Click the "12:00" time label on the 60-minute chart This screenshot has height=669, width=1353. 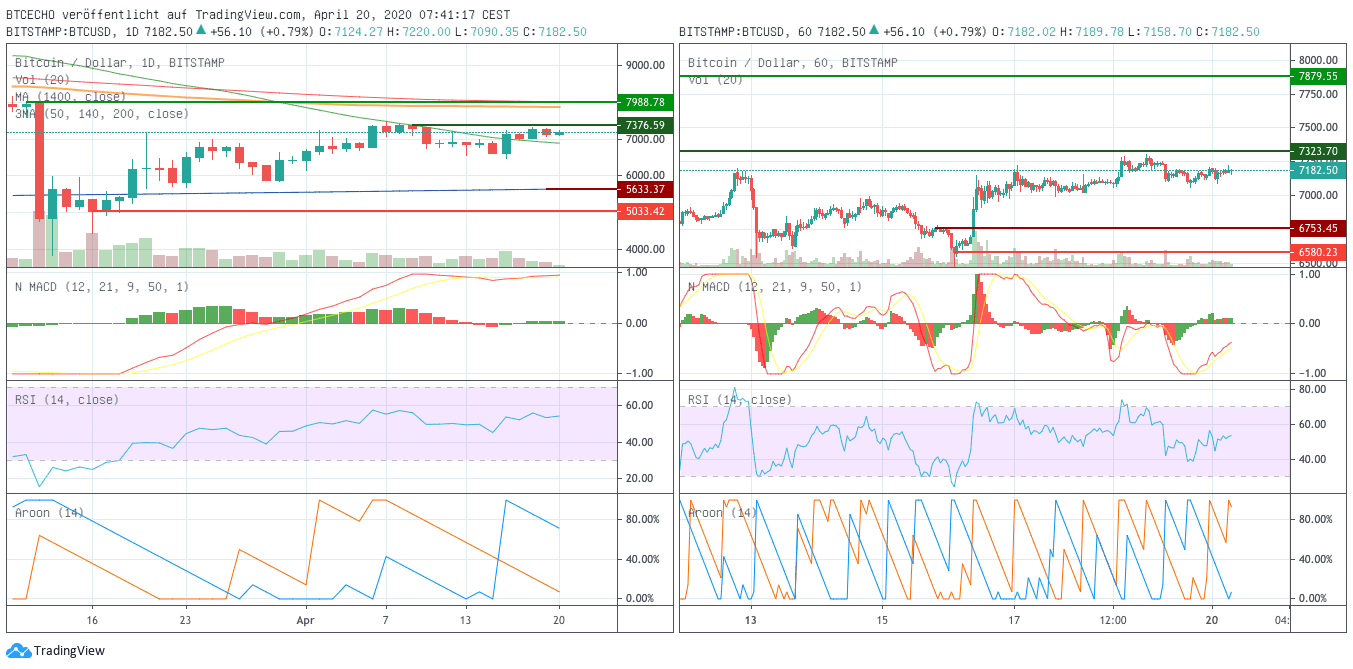1114,619
